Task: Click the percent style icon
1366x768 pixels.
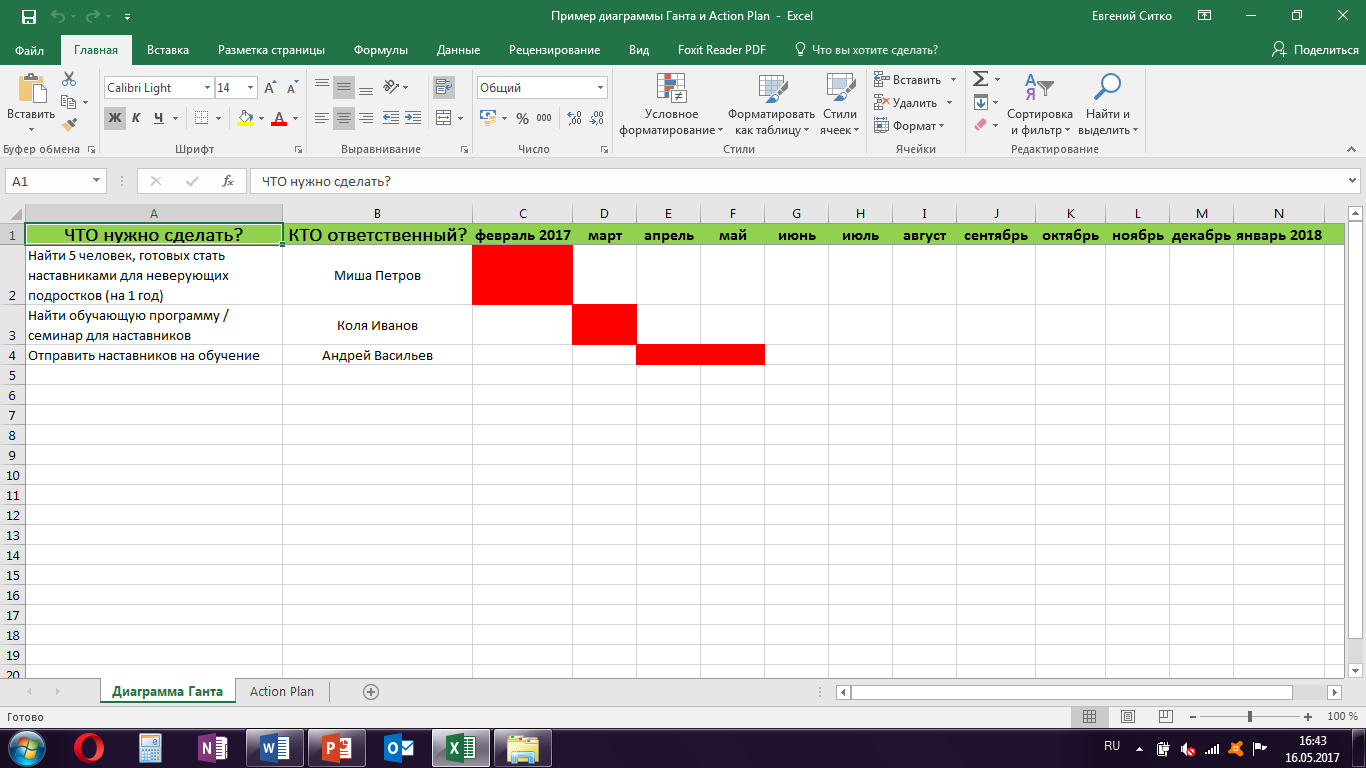Action: pos(522,118)
